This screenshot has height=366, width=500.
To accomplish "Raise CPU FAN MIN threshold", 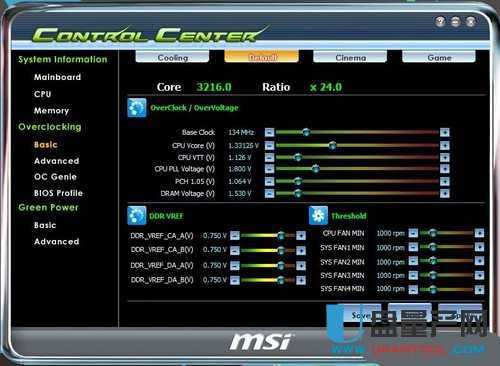I will coord(479,233).
